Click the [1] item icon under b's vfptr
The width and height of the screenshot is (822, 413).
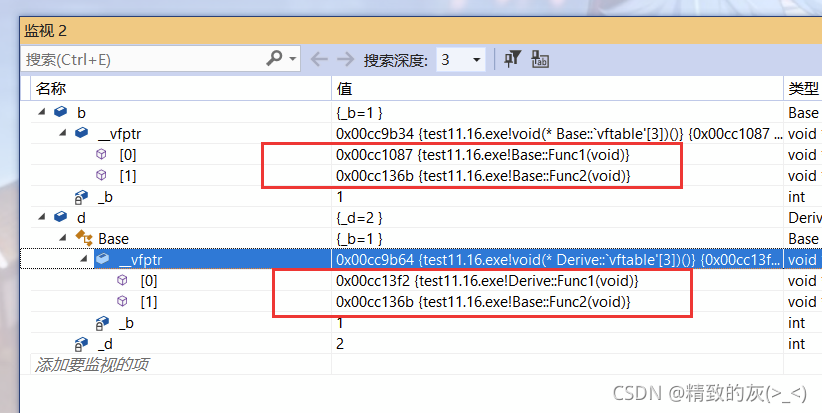coord(101,175)
